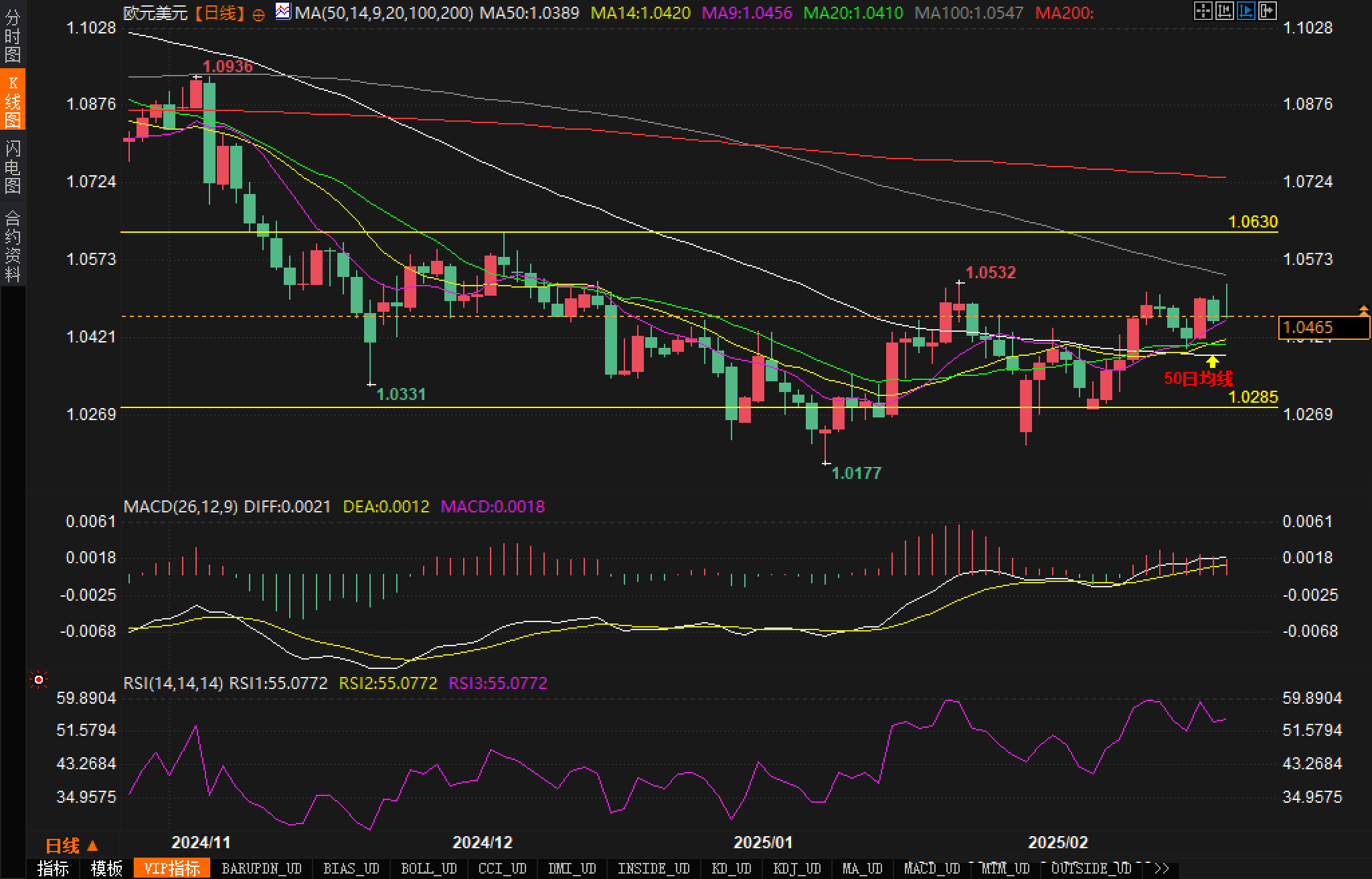Click the MA indicator chart icon
The height and width of the screenshot is (879, 1372).
pyautogui.click(x=283, y=11)
